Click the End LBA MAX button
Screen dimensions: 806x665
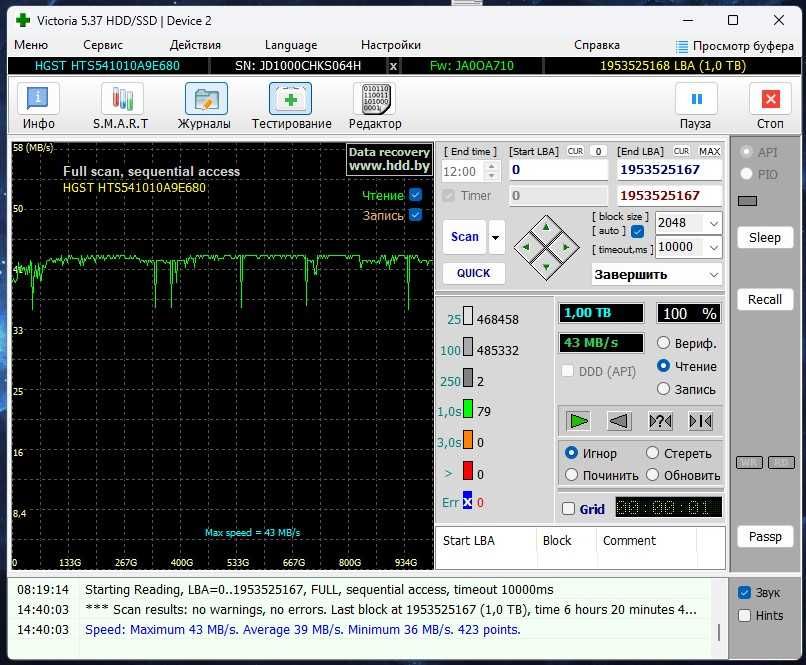coord(709,151)
